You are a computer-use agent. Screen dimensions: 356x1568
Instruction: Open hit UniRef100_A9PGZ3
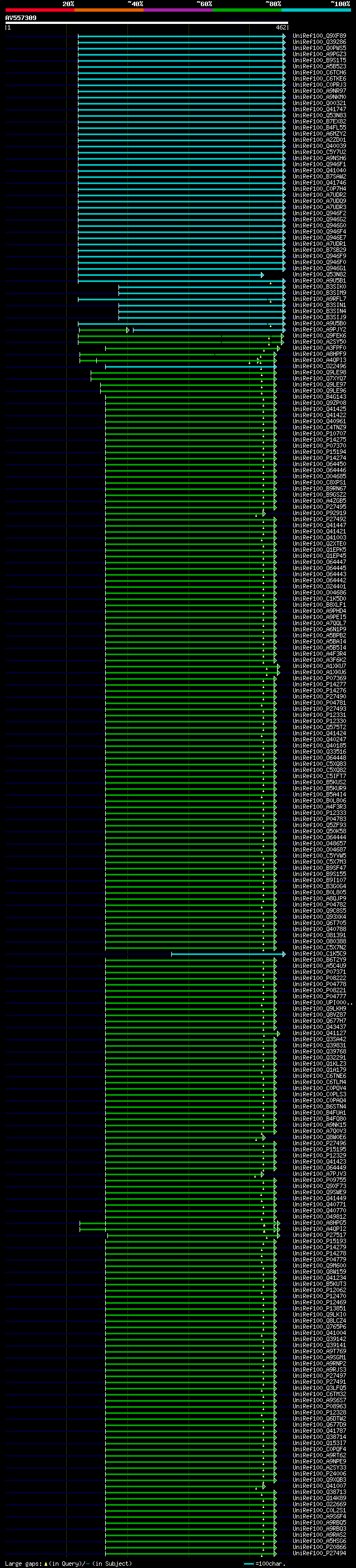point(319,54)
